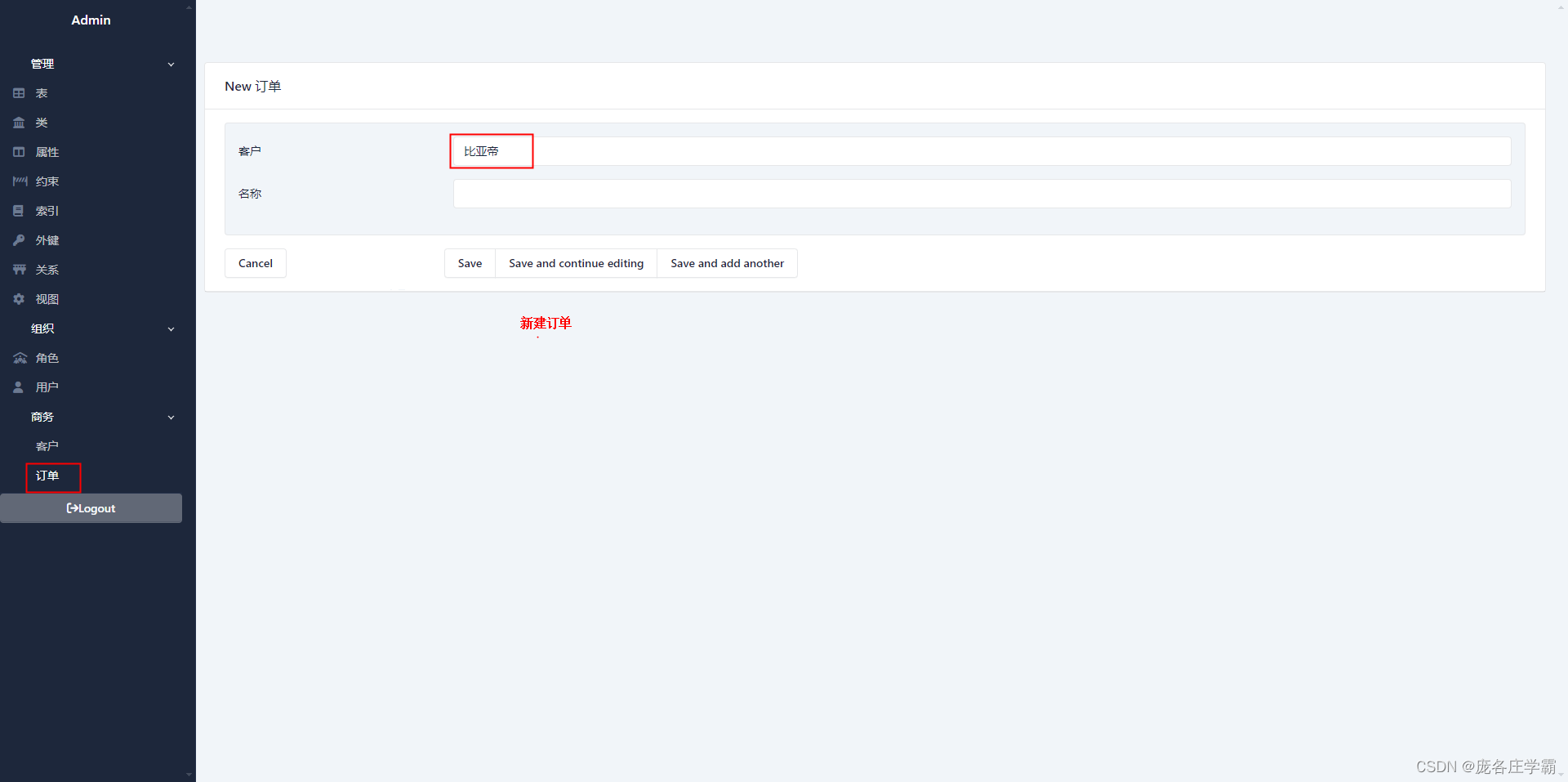
Task: Click the Admin title link
Action: [x=91, y=20]
